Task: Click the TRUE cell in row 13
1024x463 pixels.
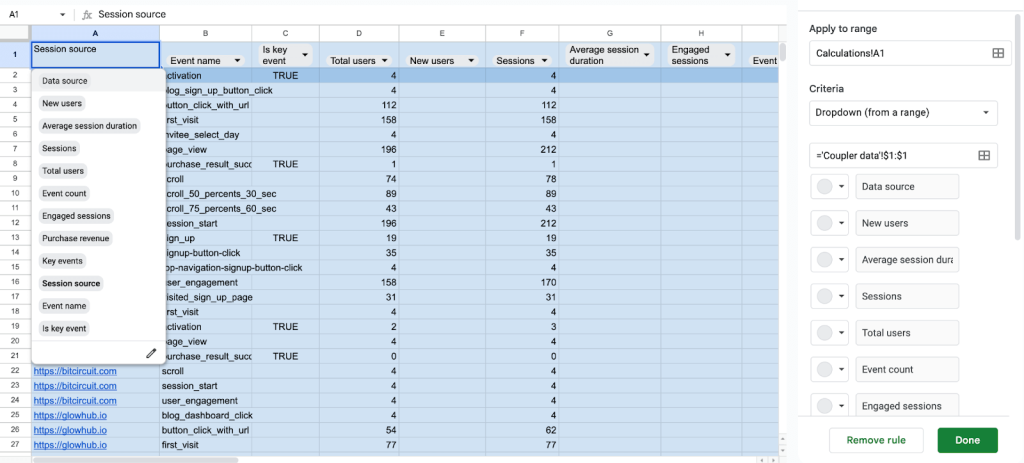Action: pos(285,238)
